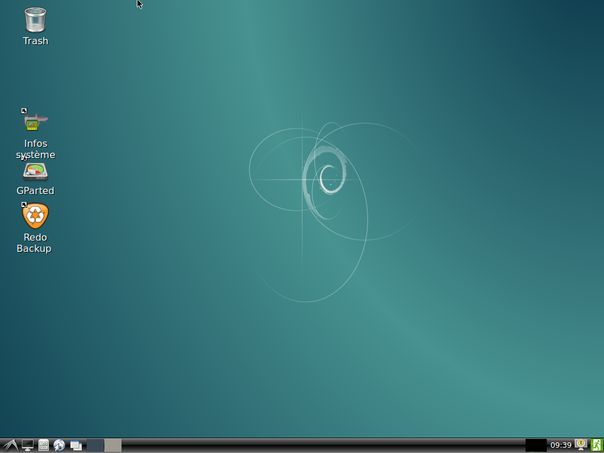The height and width of the screenshot is (453, 604).
Task: Click the 'Trash' label text
Action: 35,40
